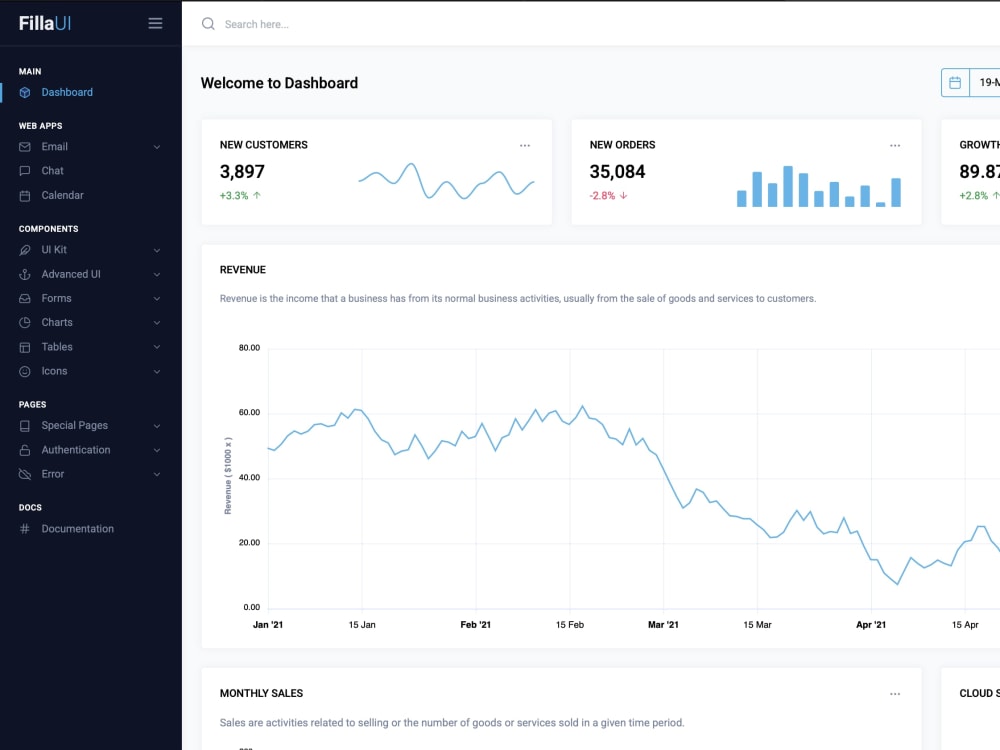Open the calendar date picker icon

[x=955, y=83]
